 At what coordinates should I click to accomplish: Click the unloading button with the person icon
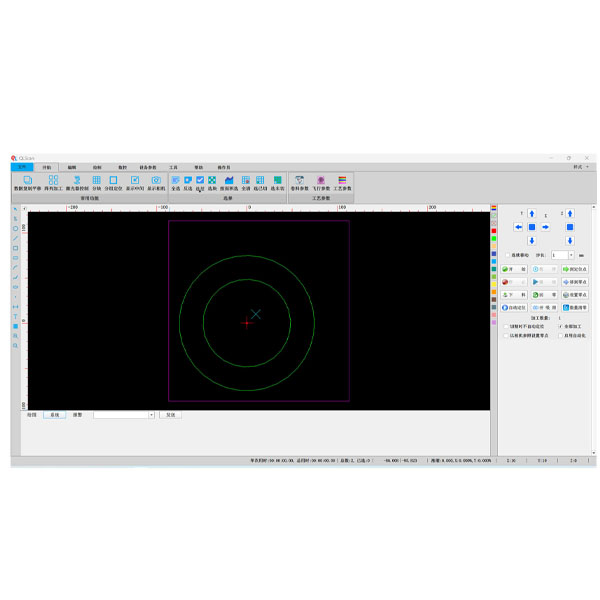[514, 295]
